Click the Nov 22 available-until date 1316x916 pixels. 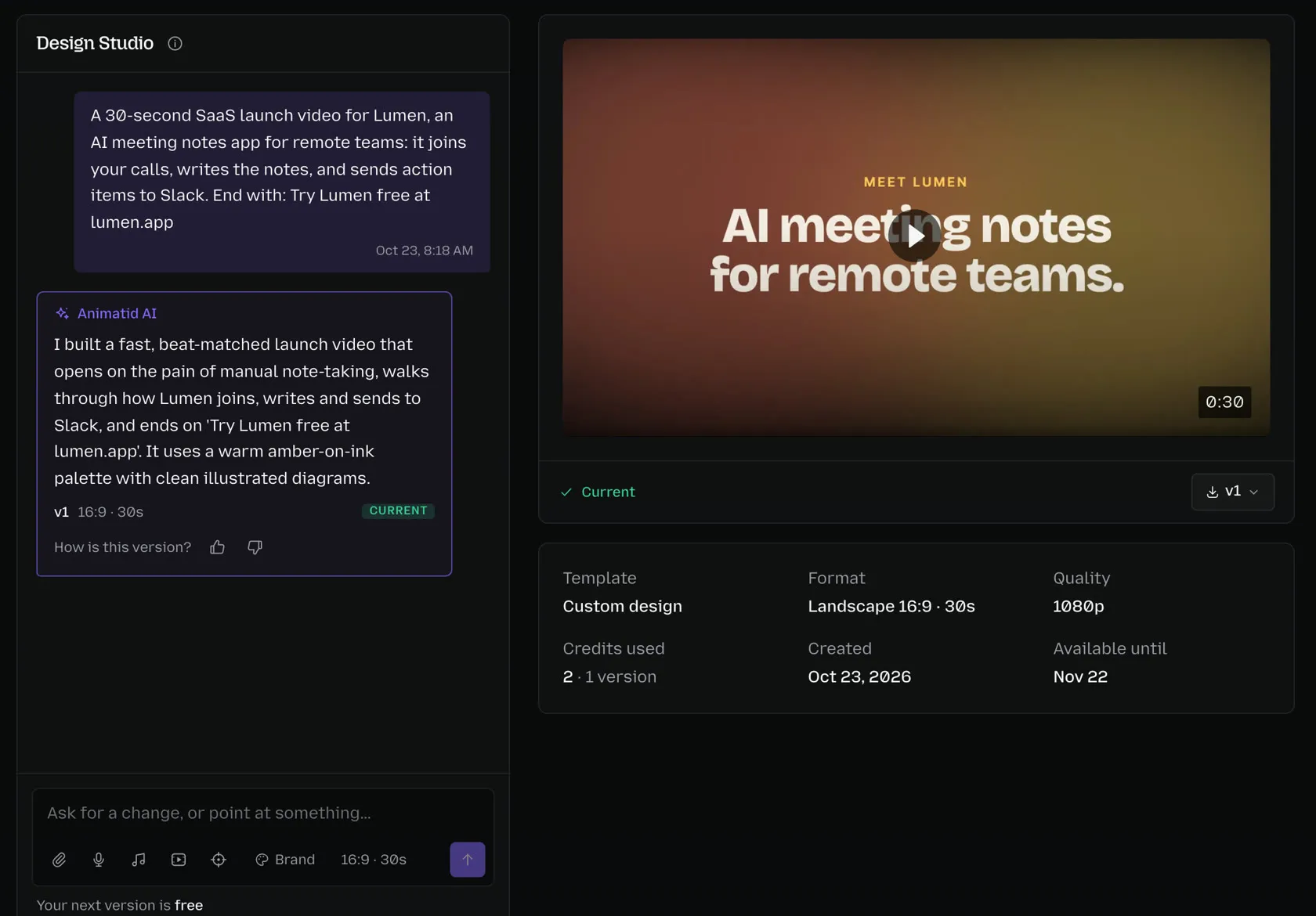(1080, 677)
